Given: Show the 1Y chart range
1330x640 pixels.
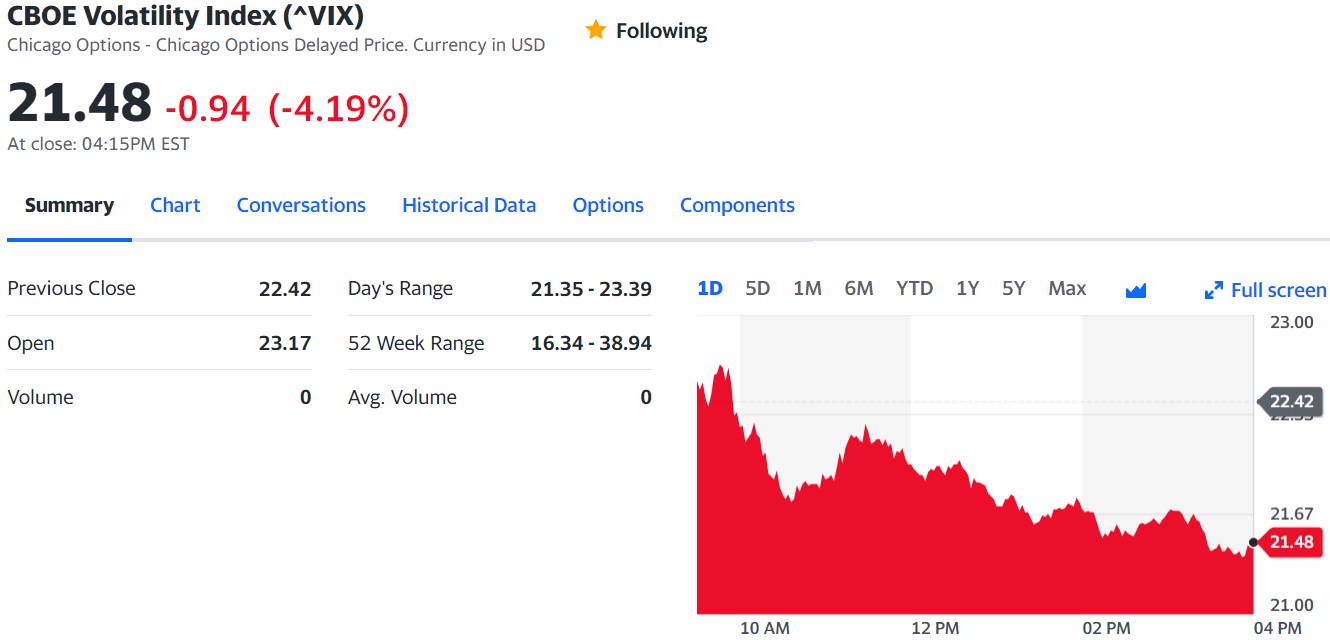Looking at the screenshot, I should pos(967,288).
